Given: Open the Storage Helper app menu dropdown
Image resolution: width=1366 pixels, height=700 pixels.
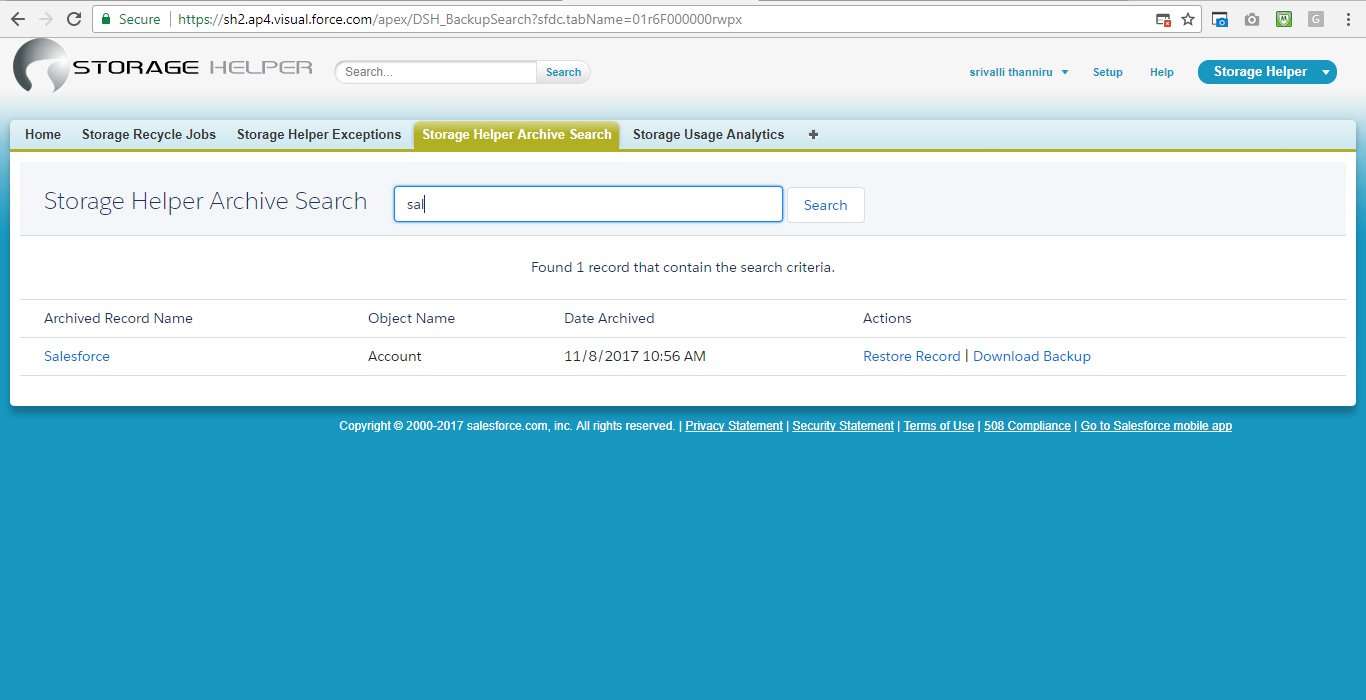Looking at the screenshot, I should click(x=1267, y=72).
